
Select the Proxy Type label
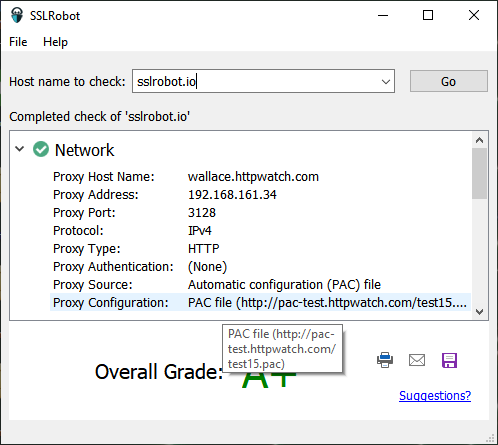point(87,249)
